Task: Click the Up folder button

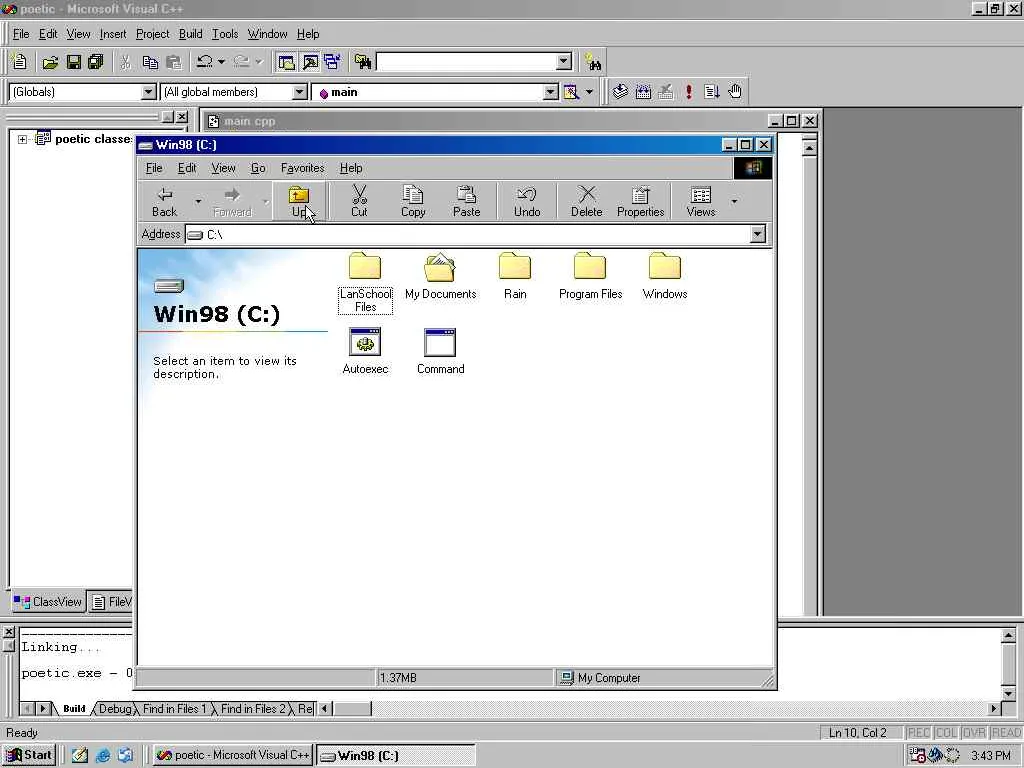Action: coord(299,201)
